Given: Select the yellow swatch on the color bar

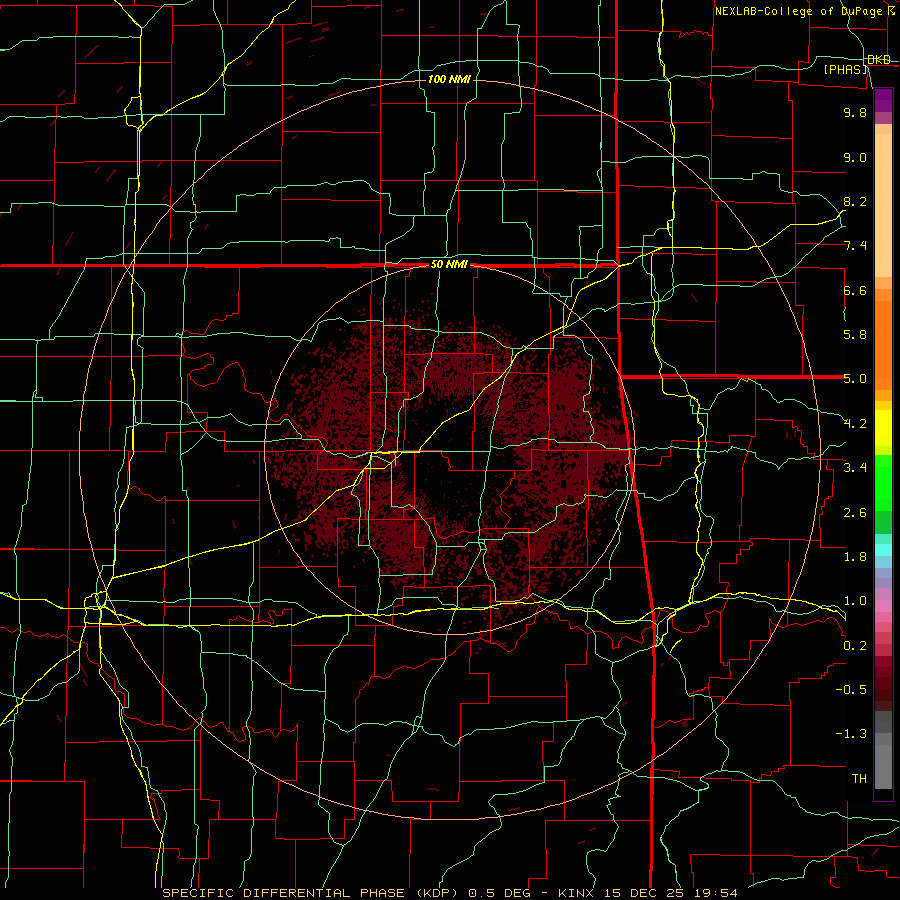Looking at the screenshot, I should (883, 428).
